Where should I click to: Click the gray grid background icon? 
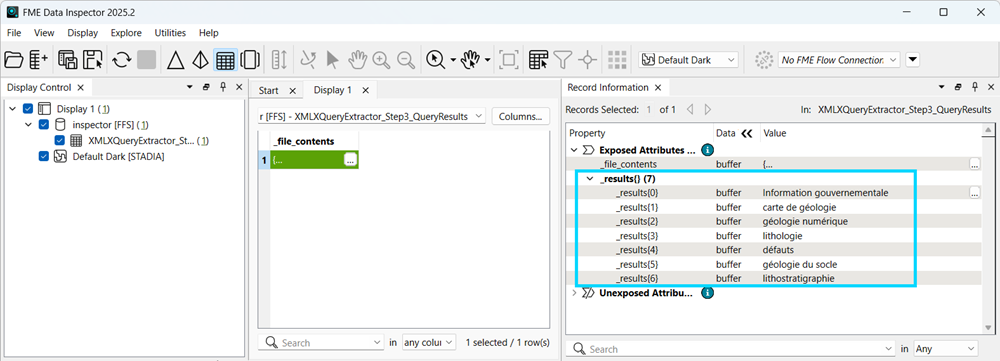[x=617, y=60]
